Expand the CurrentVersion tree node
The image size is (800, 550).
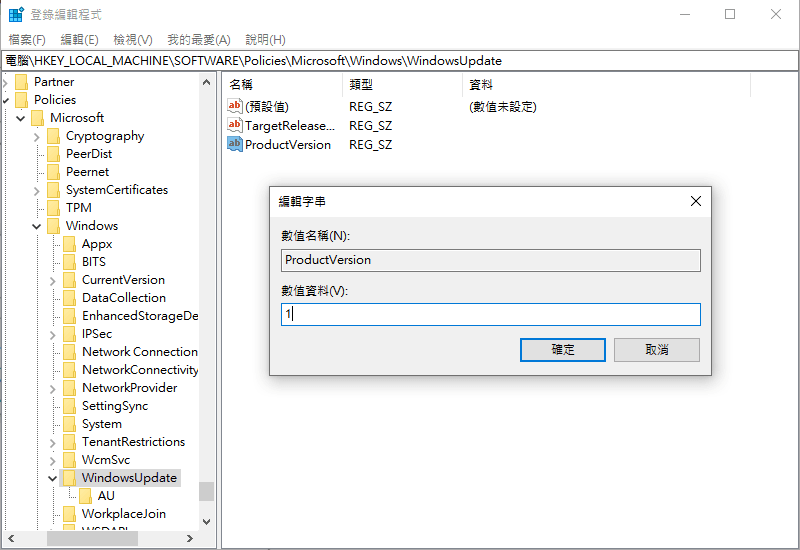(52, 280)
